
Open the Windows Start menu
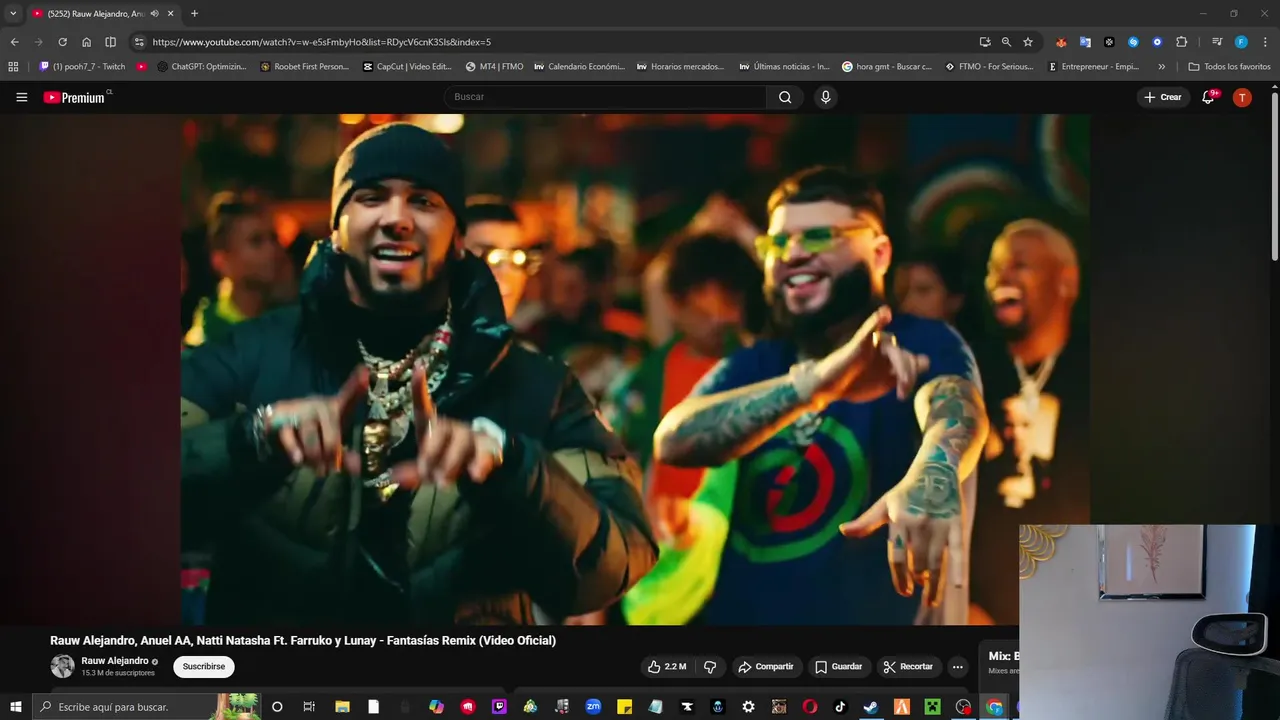16,707
